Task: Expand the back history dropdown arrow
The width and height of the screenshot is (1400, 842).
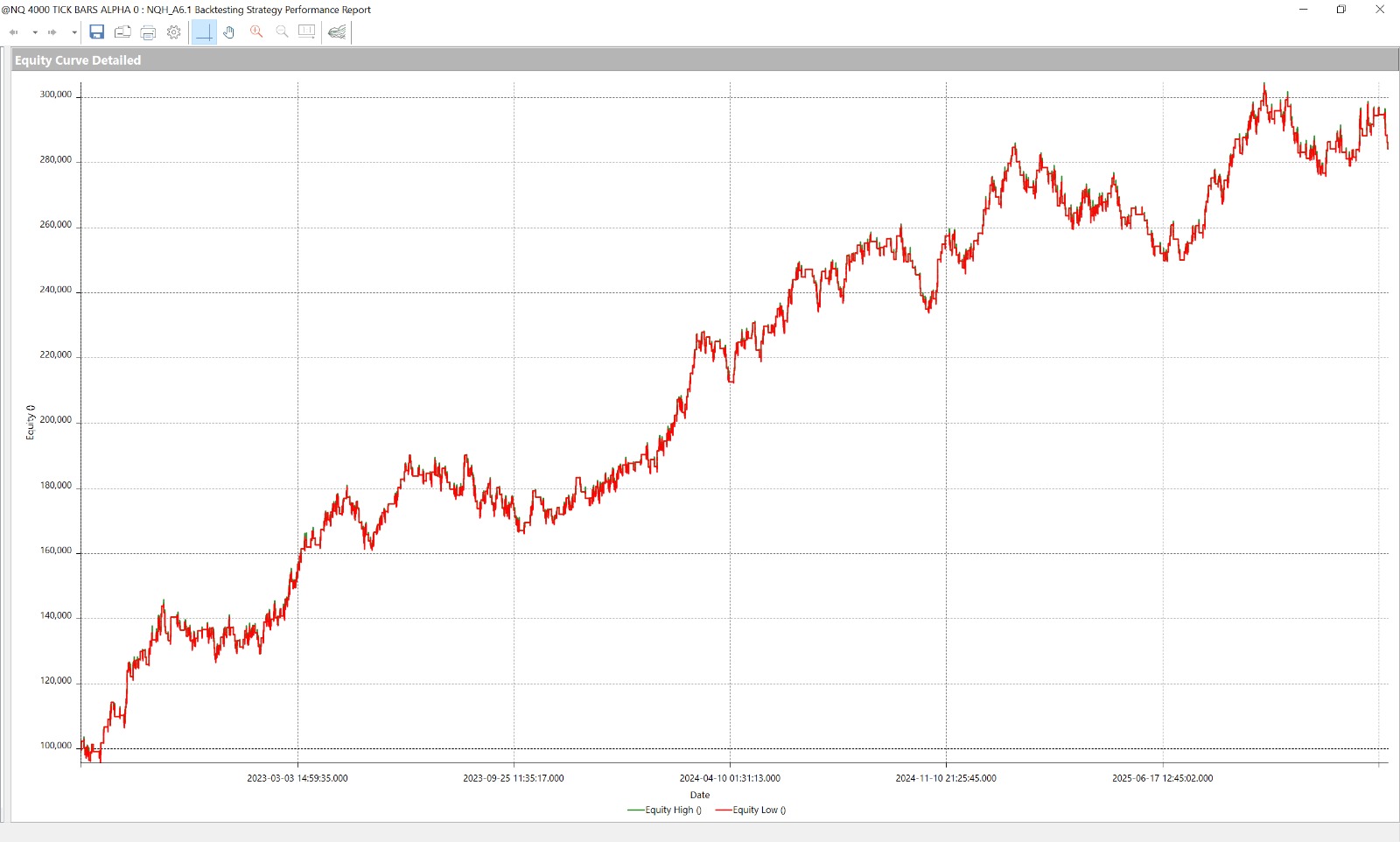Action: pyautogui.click(x=35, y=32)
